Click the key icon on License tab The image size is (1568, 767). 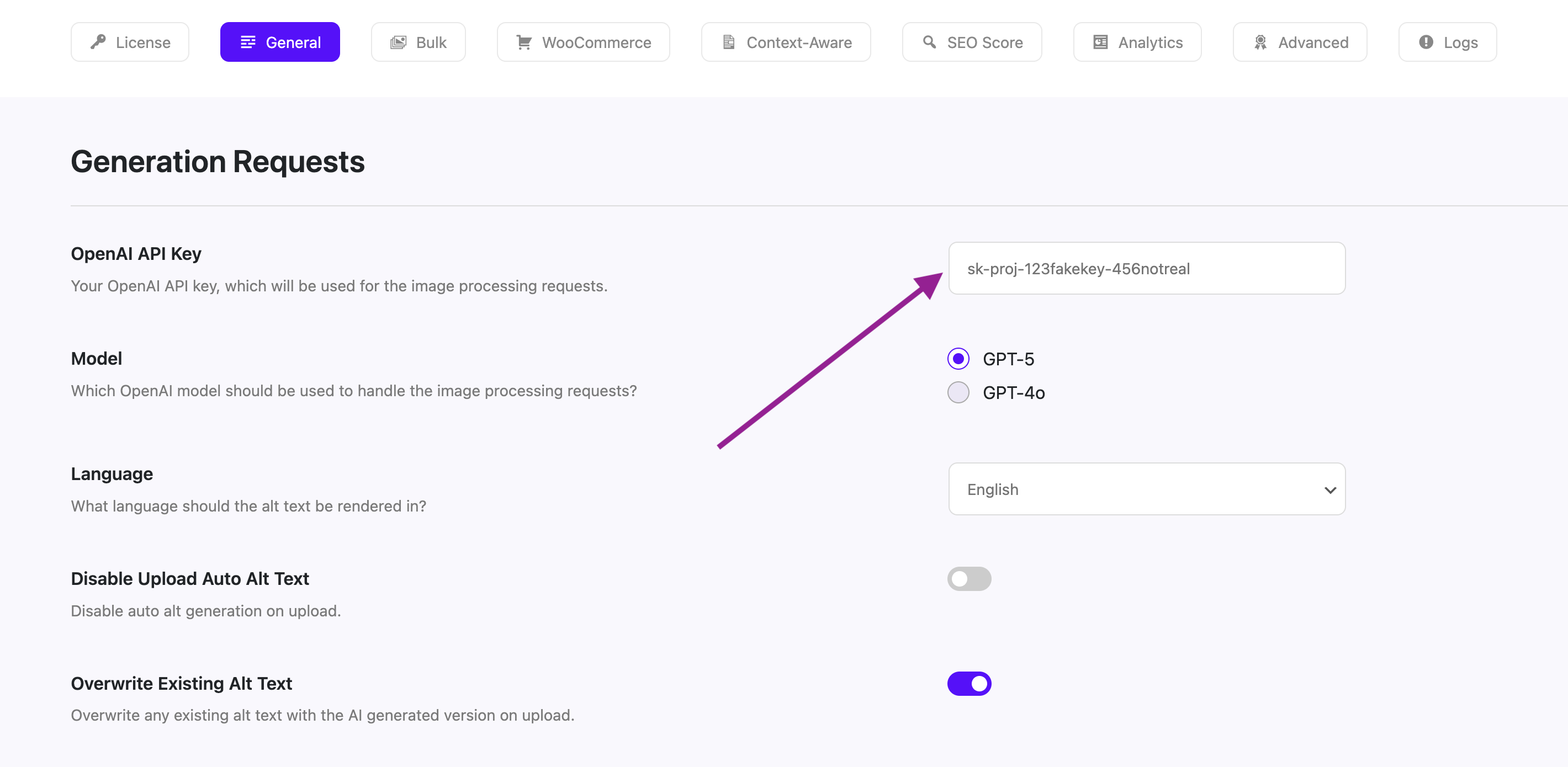[x=98, y=42]
